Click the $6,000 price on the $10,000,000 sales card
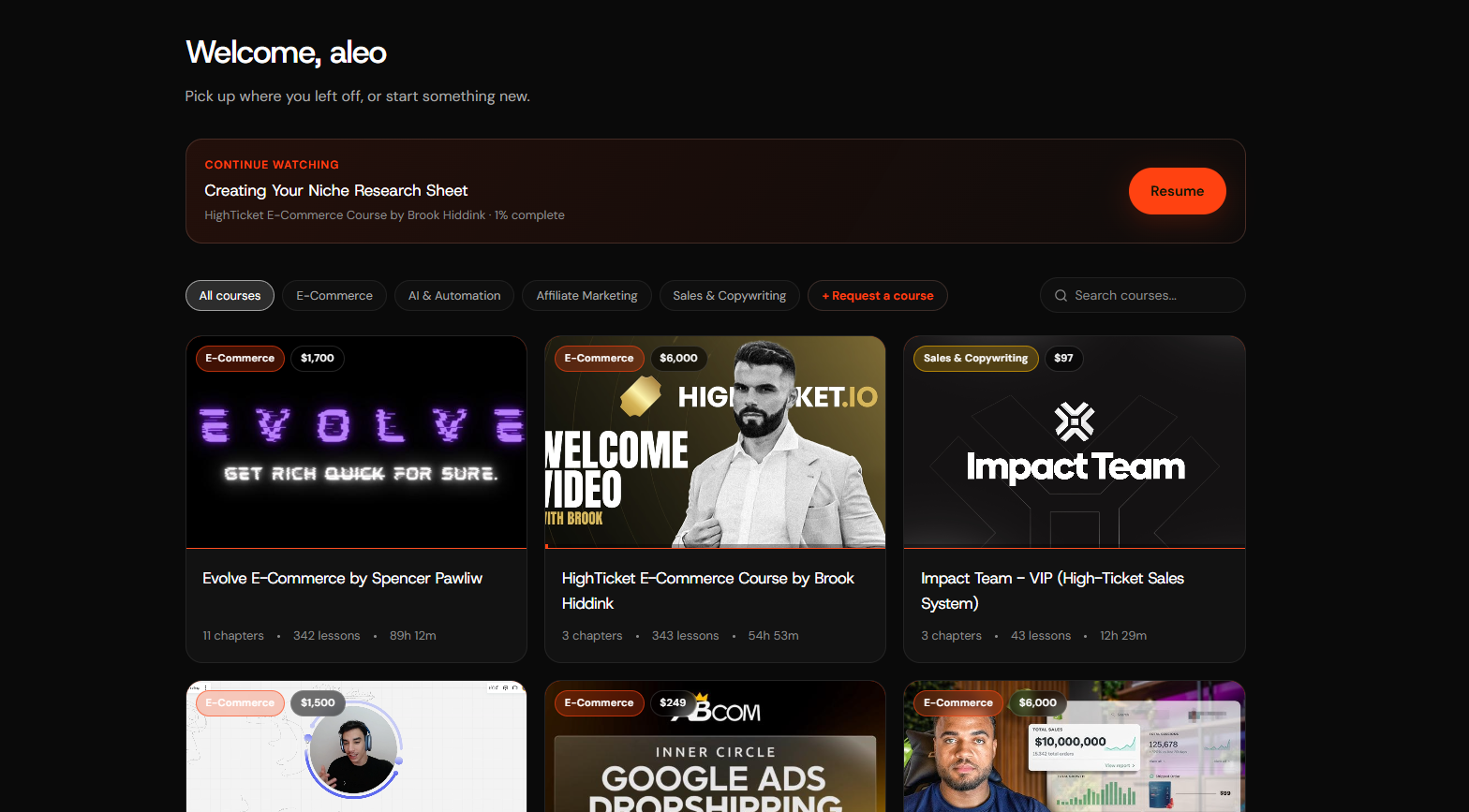The image size is (1469, 812). click(1038, 703)
